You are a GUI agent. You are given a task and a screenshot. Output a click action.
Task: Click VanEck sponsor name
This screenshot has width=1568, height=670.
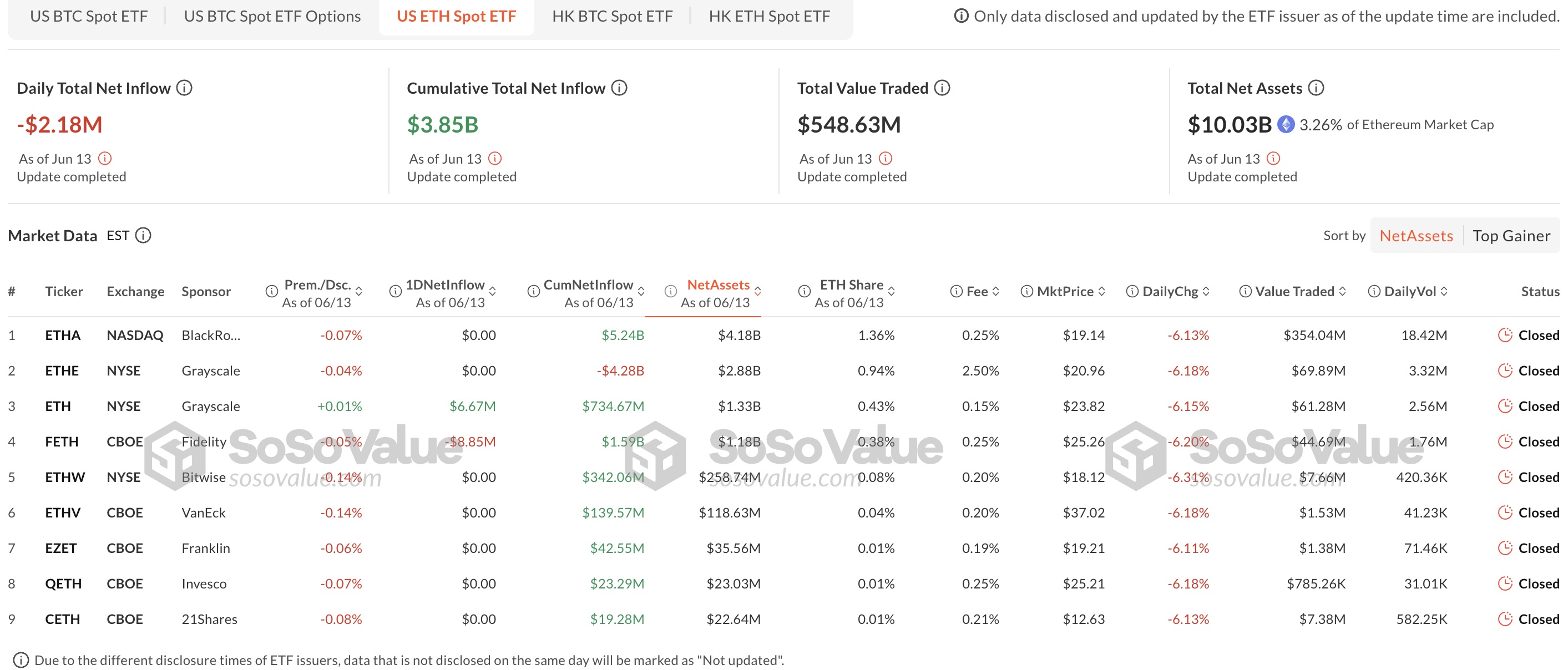tap(203, 512)
